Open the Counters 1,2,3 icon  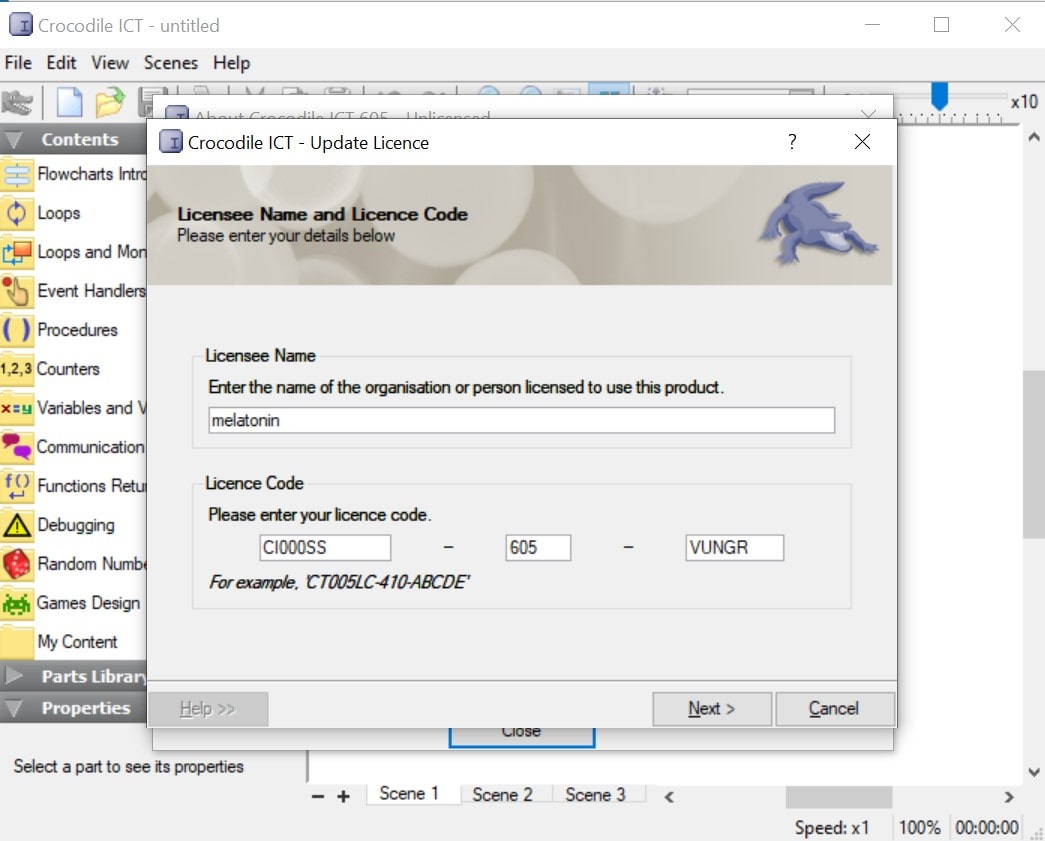pyautogui.click(x=15, y=368)
